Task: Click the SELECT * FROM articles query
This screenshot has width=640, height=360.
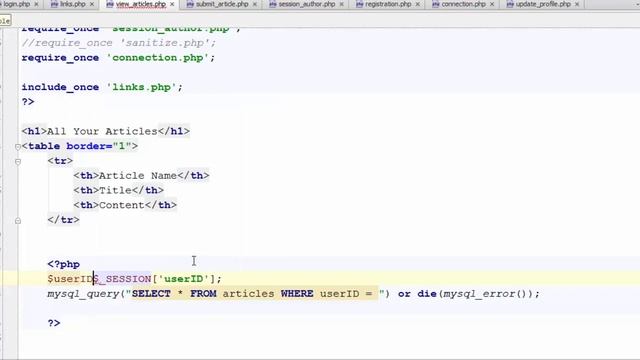Action: pos(252,294)
